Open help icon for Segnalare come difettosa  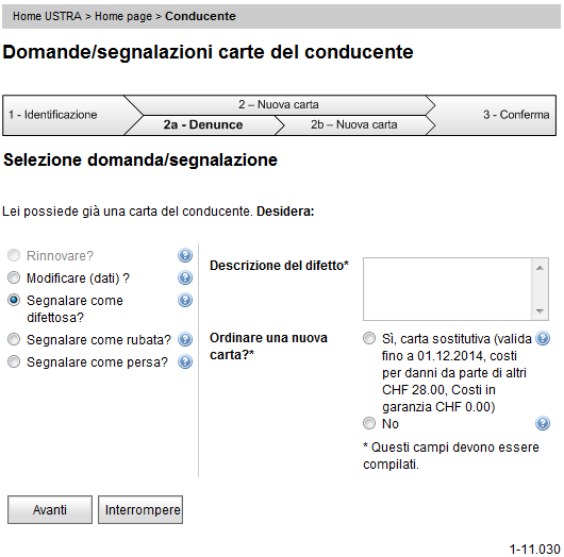(185, 300)
